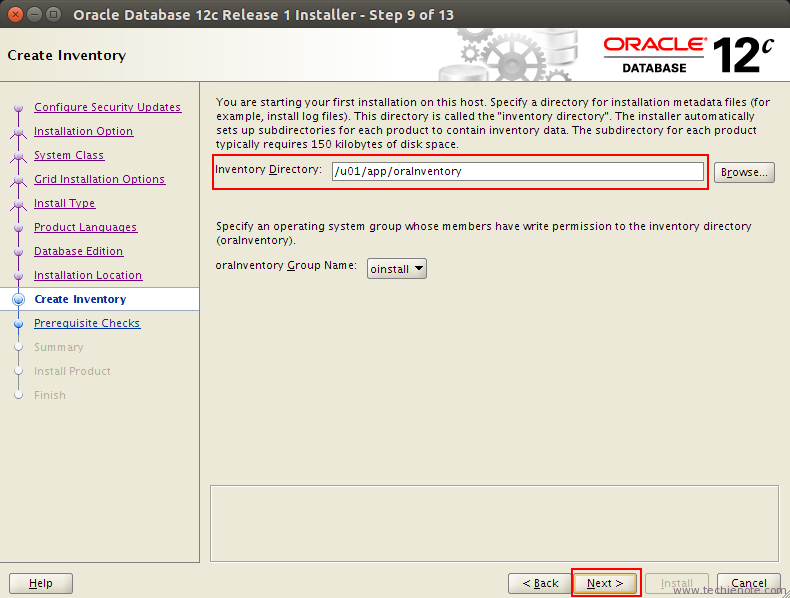Maximize the installer window
Image resolution: width=790 pixels, height=598 pixels.
[53, 14]
